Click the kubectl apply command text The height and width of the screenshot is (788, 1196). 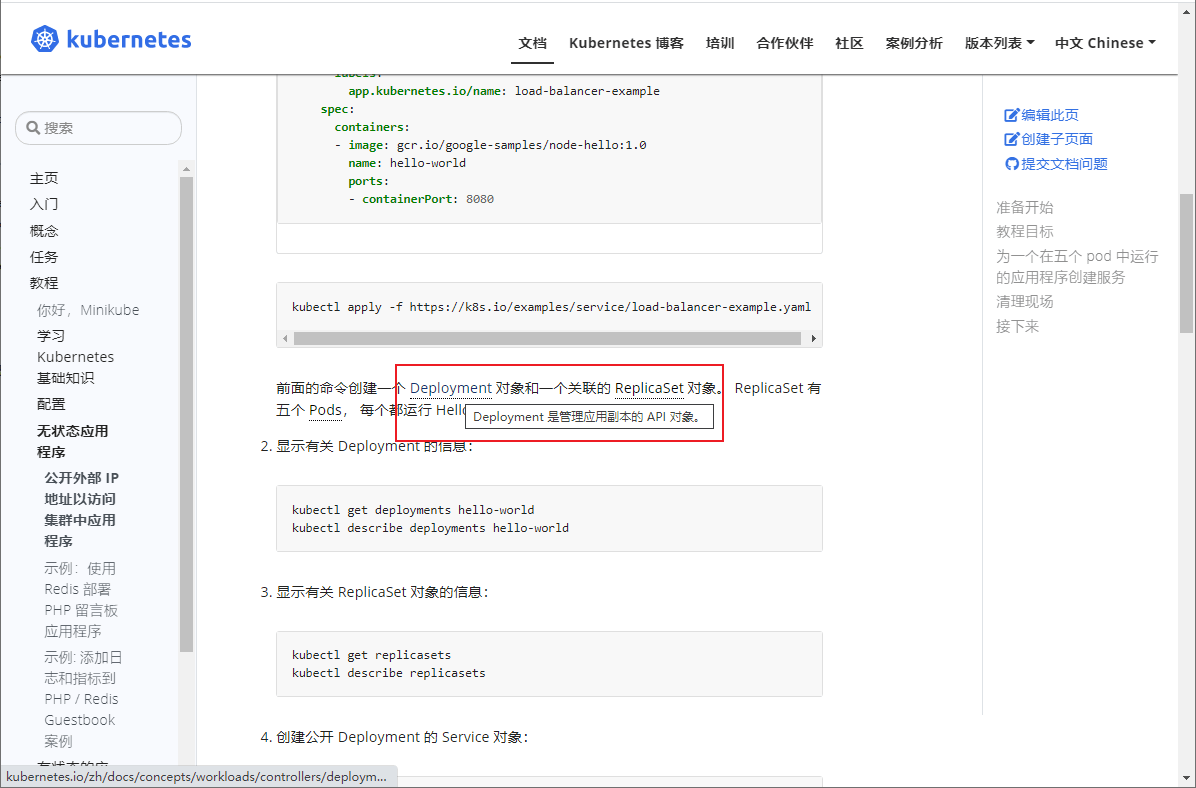click(551, 307)
